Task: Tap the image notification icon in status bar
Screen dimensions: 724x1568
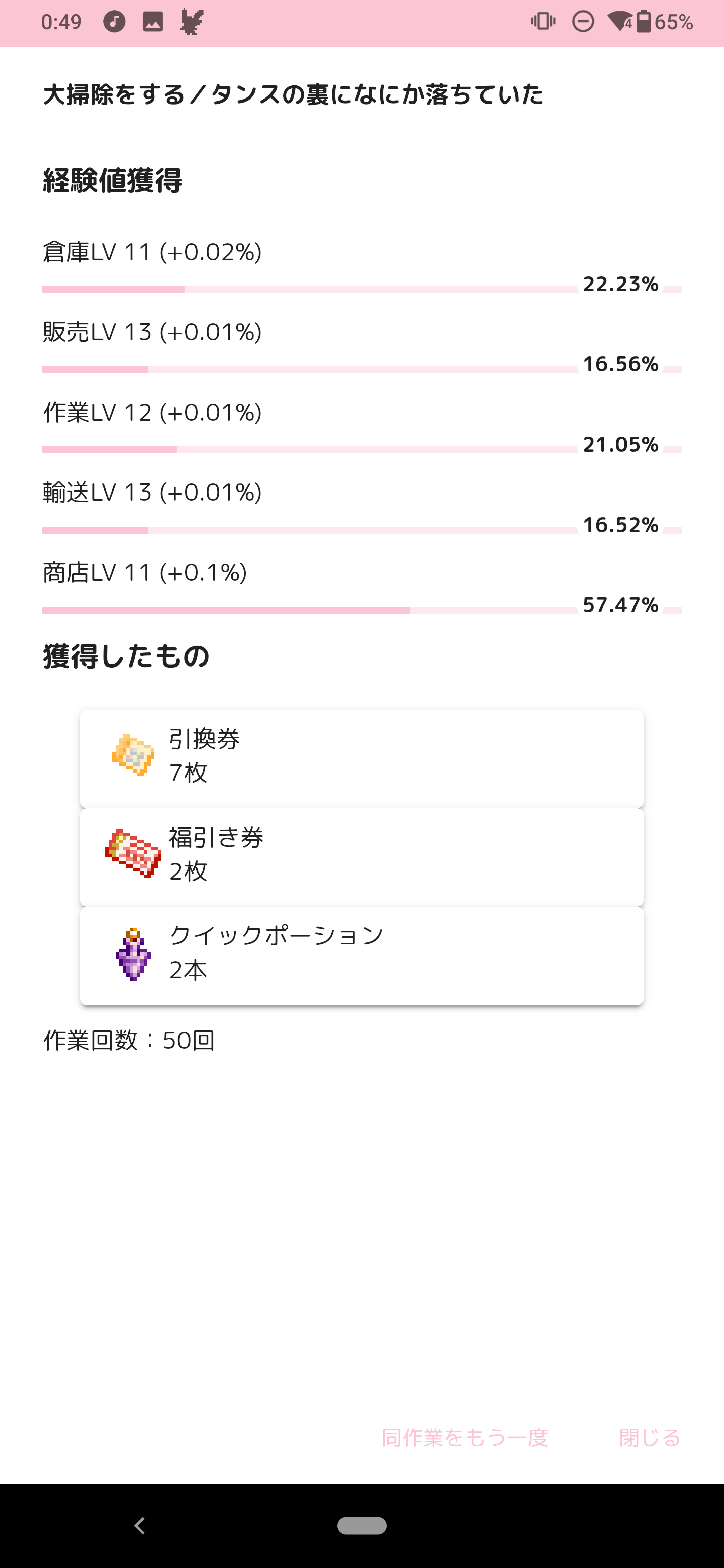Action: coord(153,22)
